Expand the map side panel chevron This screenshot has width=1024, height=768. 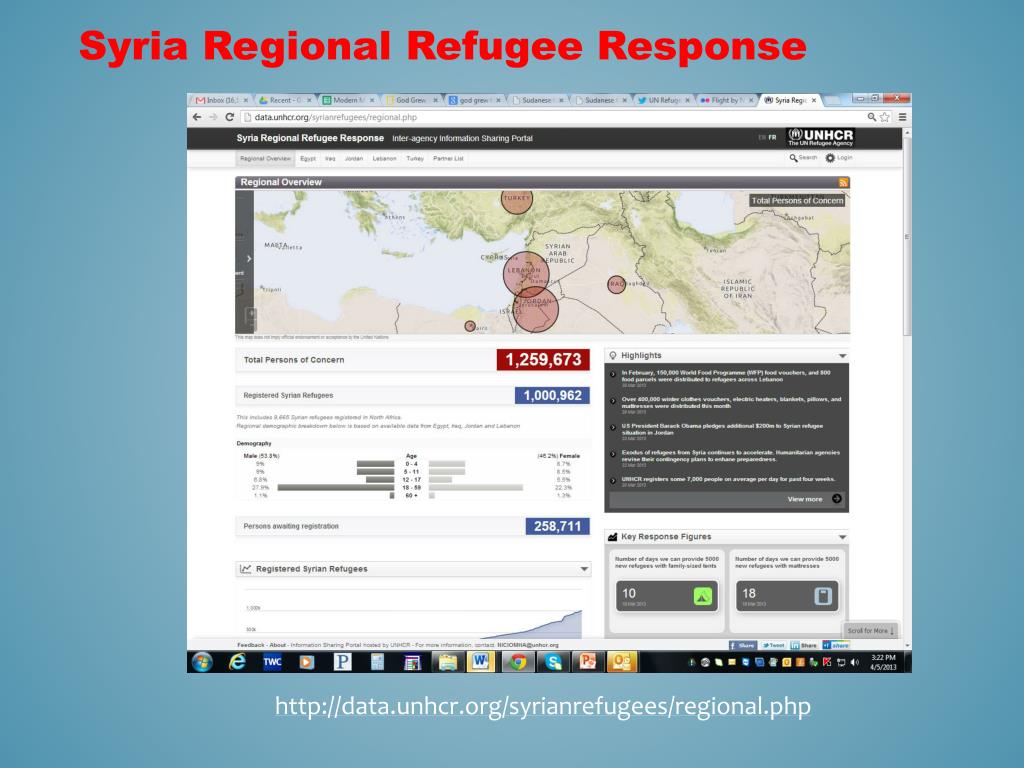(248, 259)
